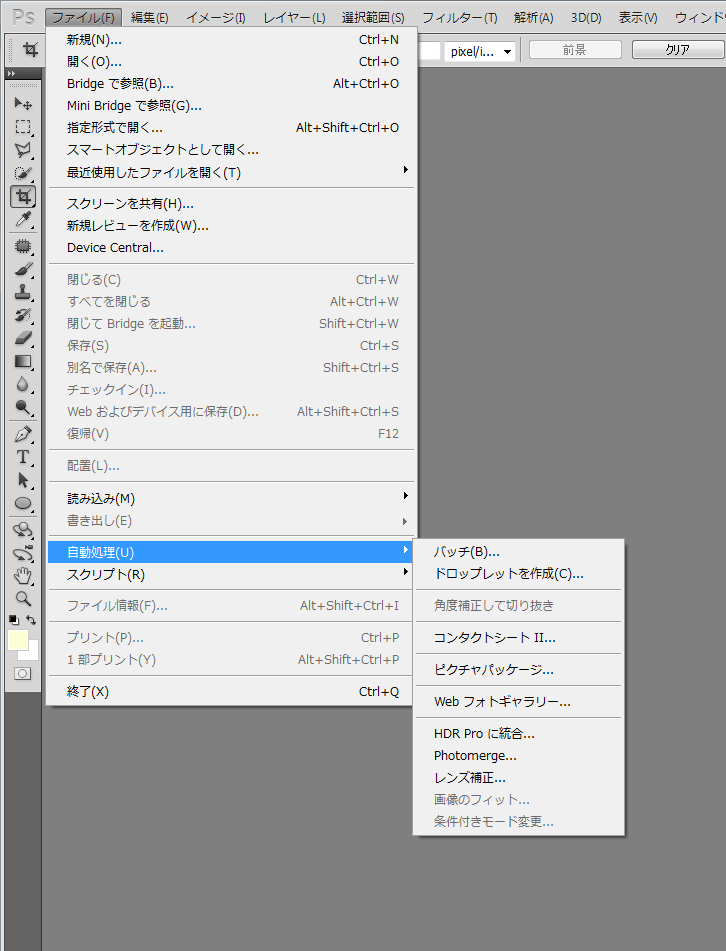Reset to default foreground and background colors
This screenshot has width=726, height=951.
[13, 620]
